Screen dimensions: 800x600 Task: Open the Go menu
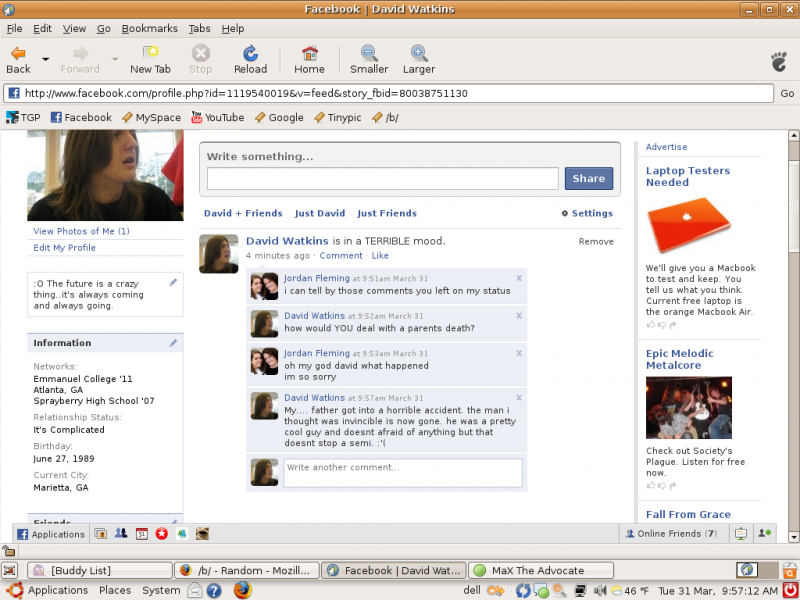coord(104,29)
